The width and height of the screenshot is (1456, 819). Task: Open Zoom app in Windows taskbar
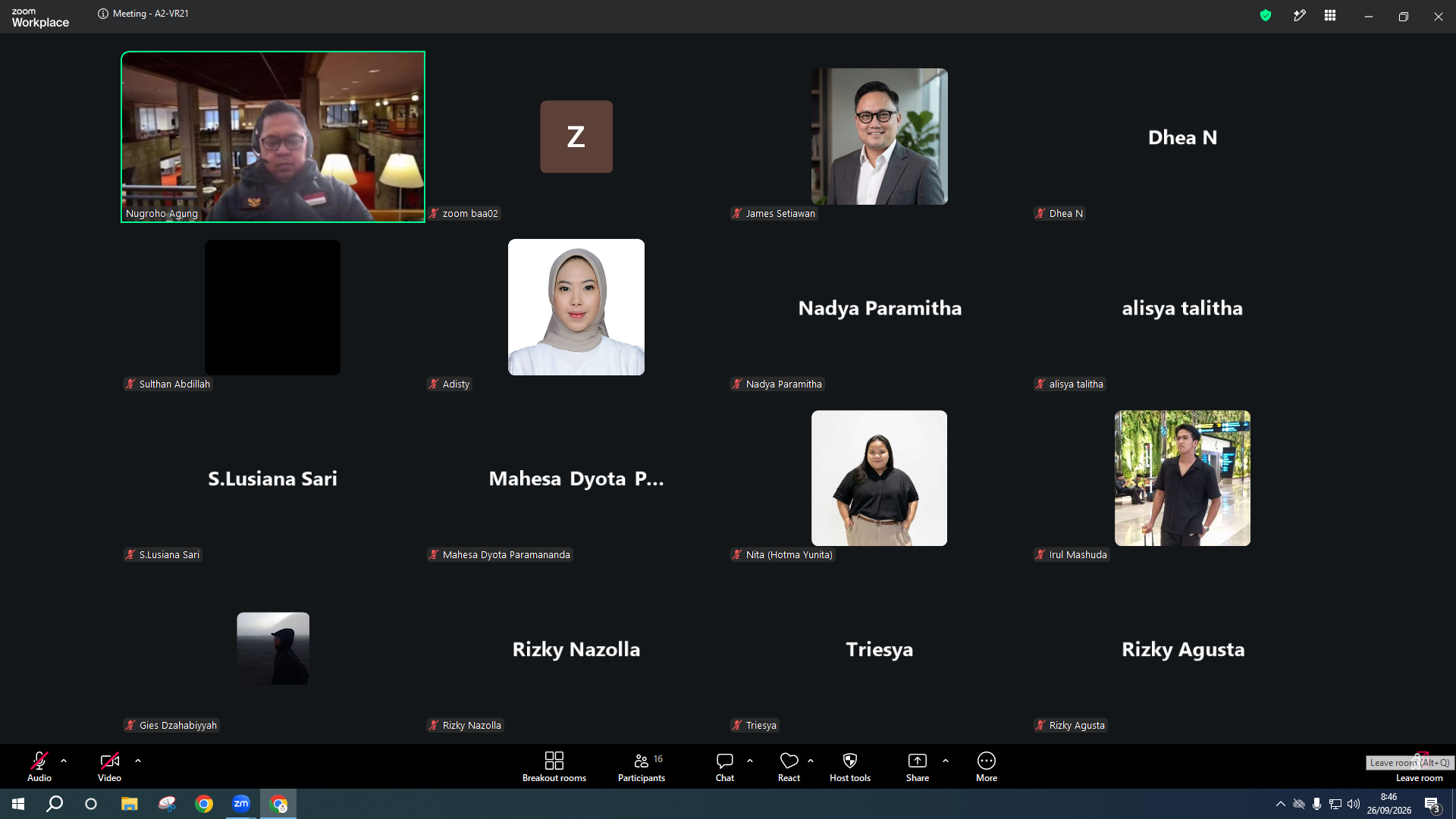coord(241,804)
